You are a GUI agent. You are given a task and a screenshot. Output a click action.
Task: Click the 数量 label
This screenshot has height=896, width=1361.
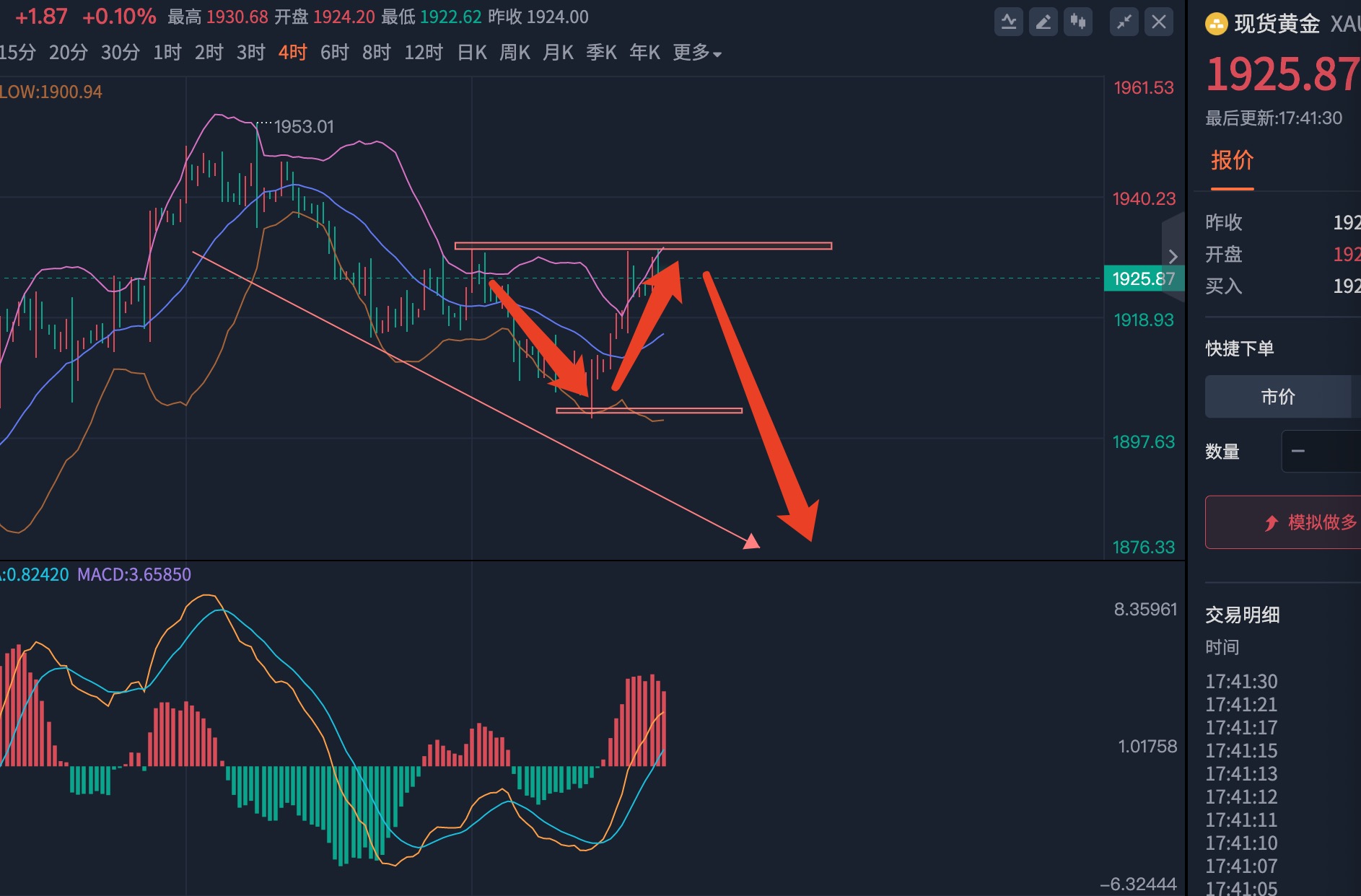point(1222,452)
